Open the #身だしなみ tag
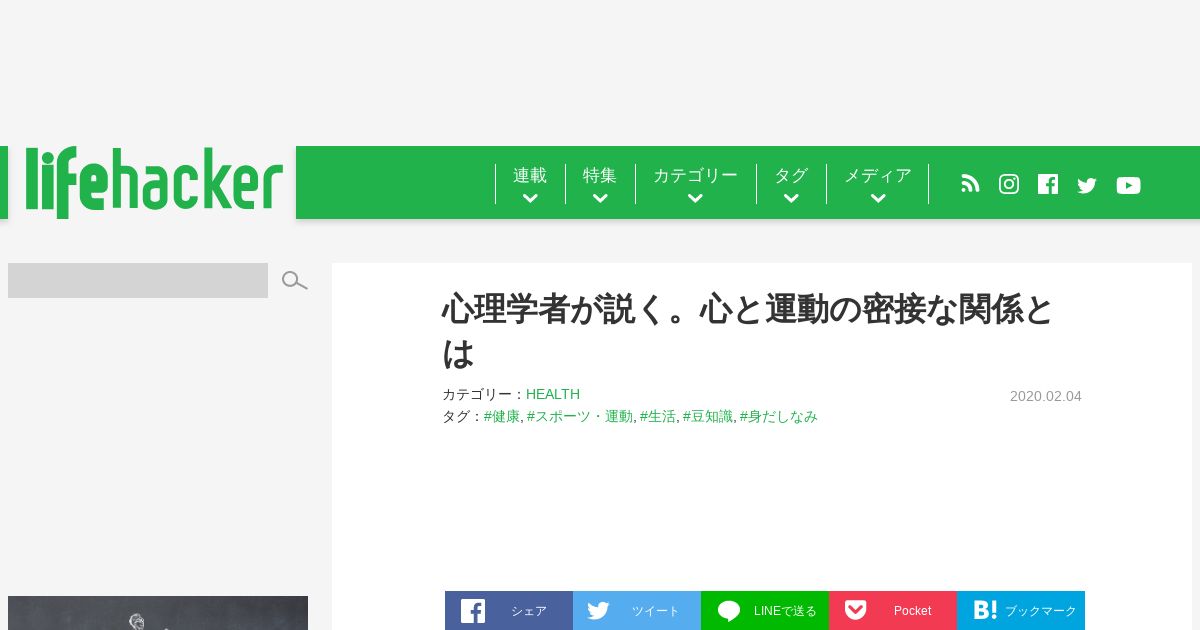 tap(779, 416)
